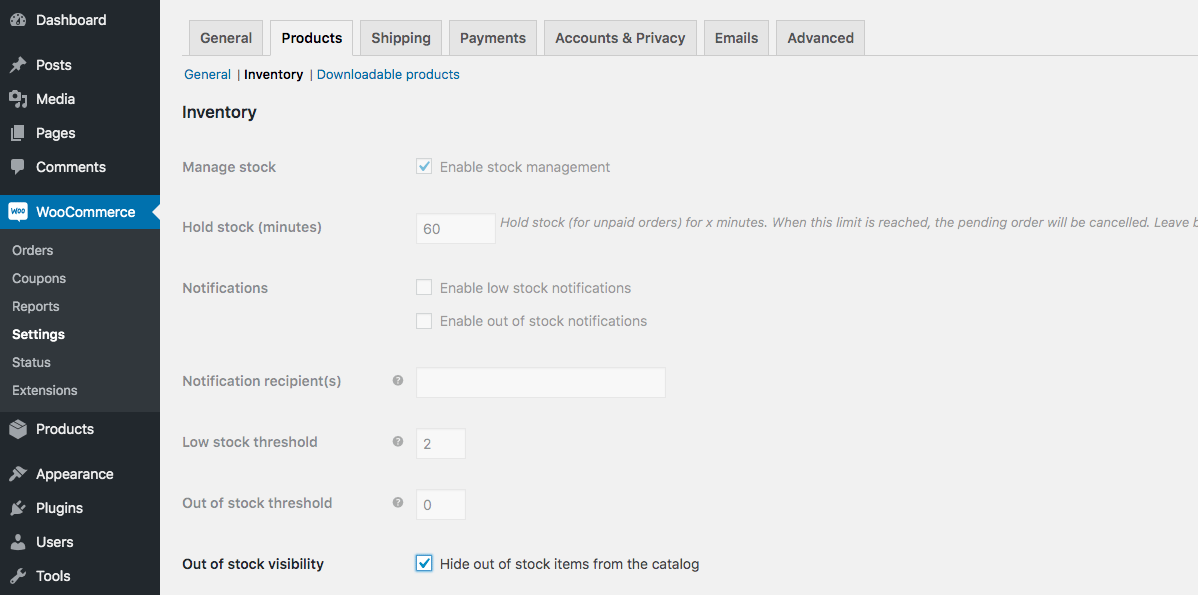The width and height of the screenshot is (1198, 595).
Task: Open the Appearance menu label
Action: (74, 474)
